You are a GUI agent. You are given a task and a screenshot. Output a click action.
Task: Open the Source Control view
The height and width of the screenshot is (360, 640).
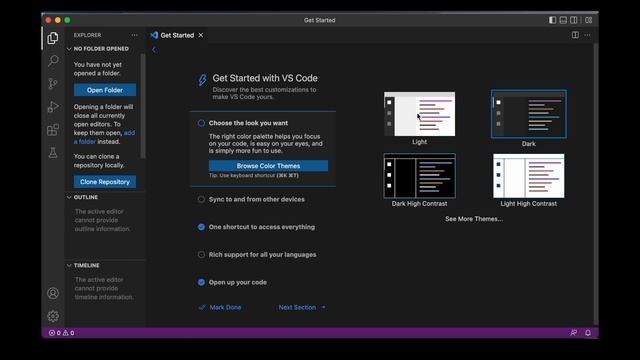point(53,84)
